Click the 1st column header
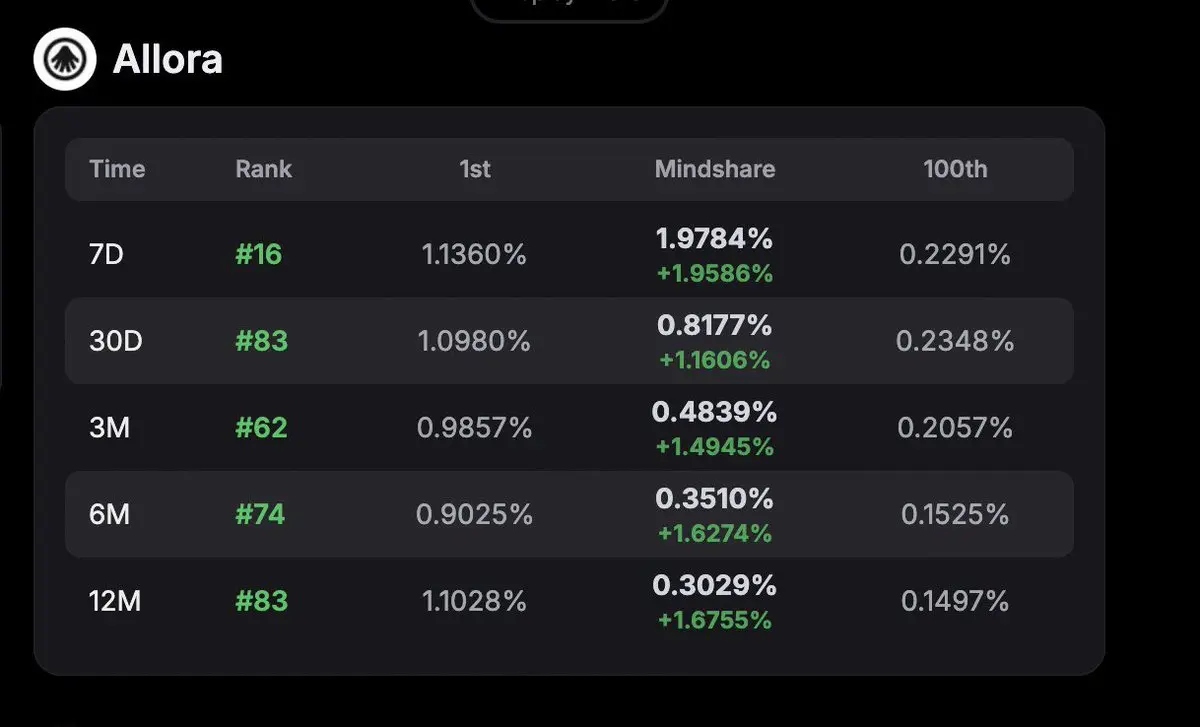The height and width of the screenshot is (727, 1200). point(475,169)
